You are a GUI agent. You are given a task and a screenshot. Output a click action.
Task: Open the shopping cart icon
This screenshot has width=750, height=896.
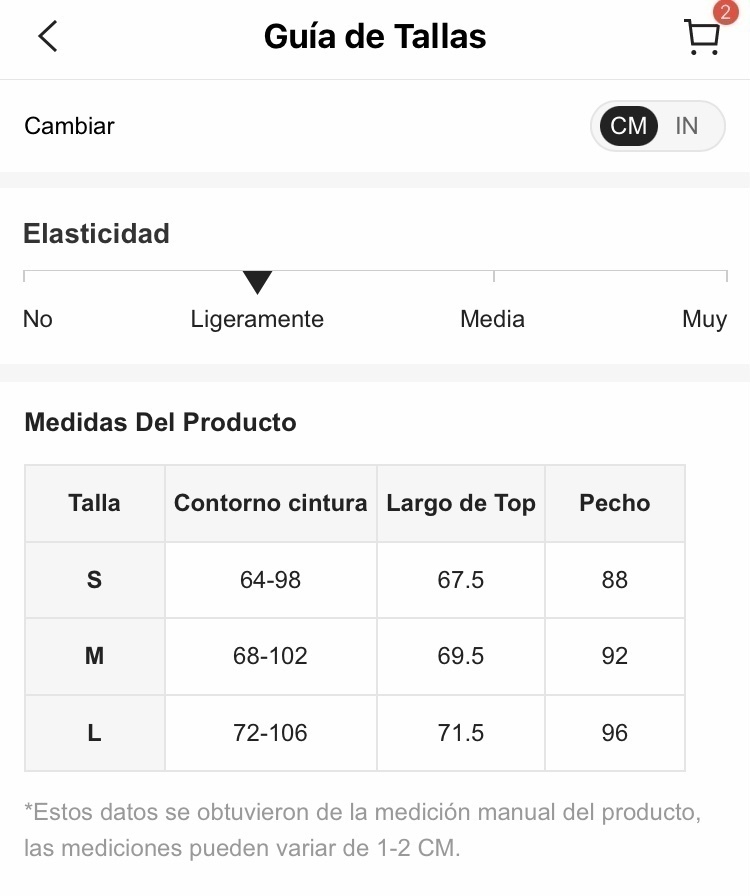(x=701, y=38)
